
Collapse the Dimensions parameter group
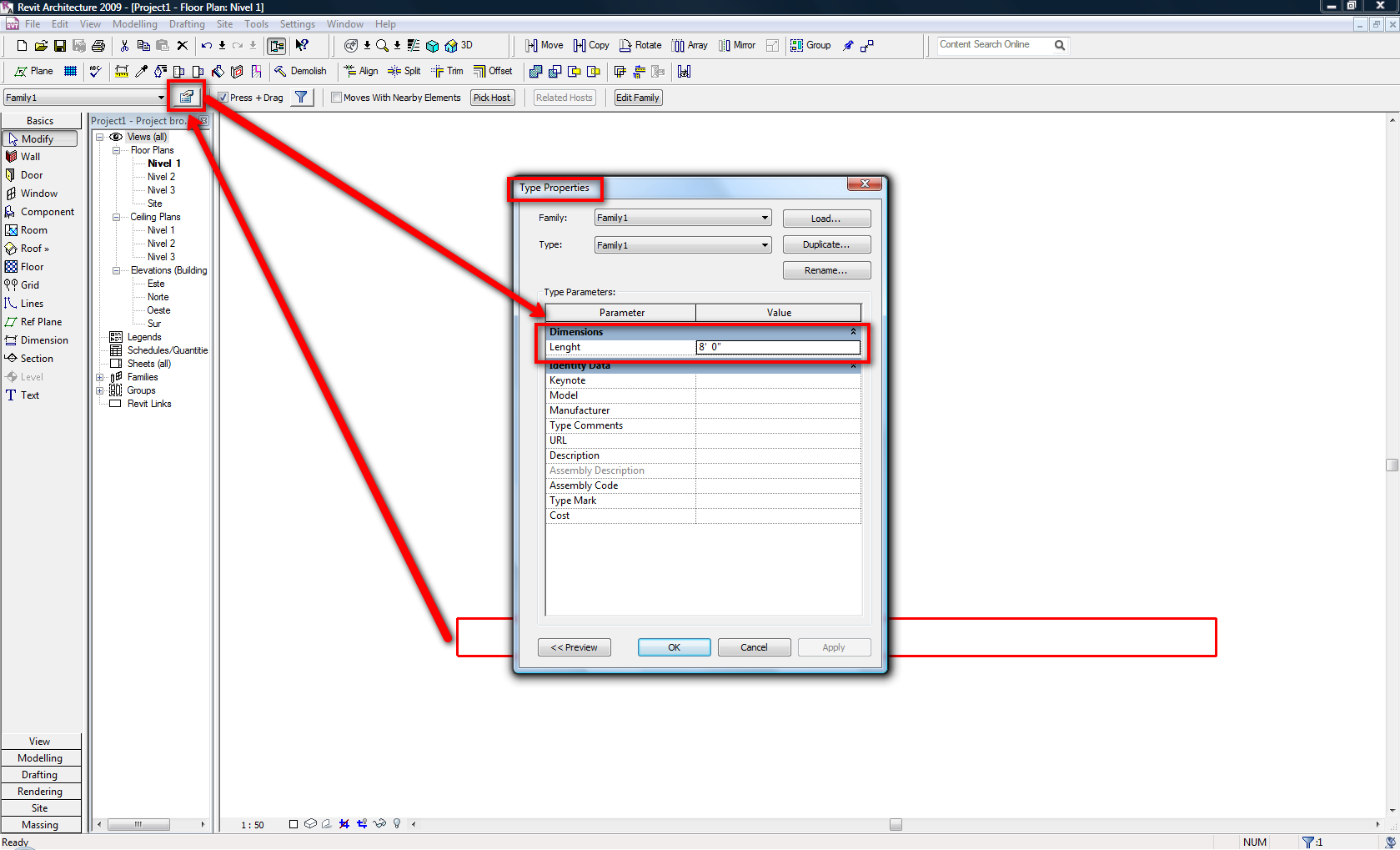[x=853, y=332]
